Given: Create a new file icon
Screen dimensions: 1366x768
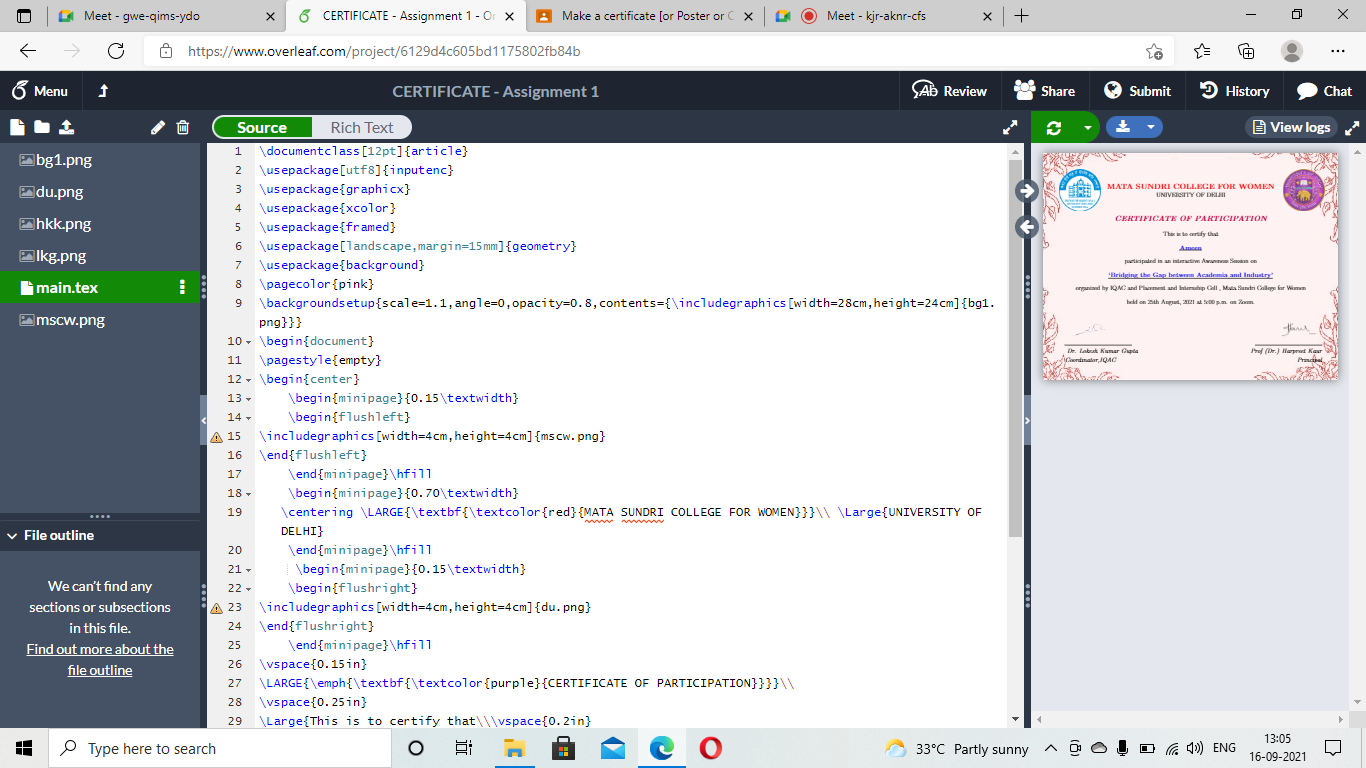Looking at the screenshot, I should (17, 127).
